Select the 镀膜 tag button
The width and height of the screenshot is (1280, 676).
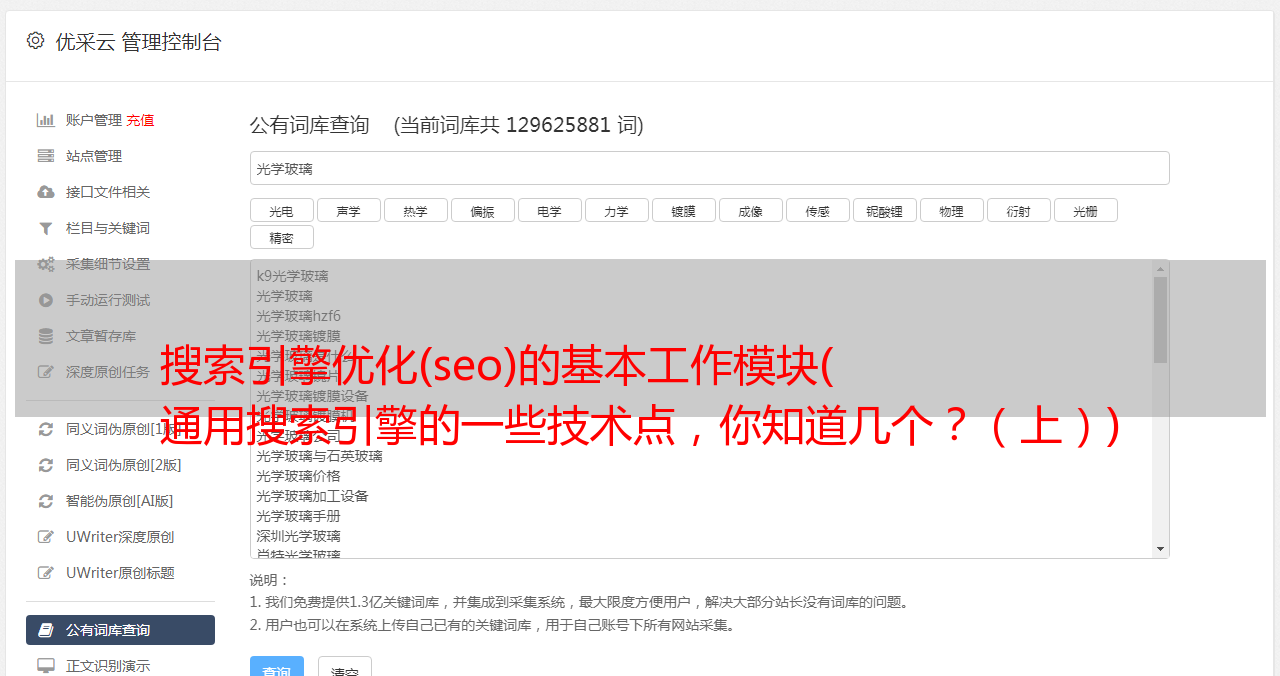[x=684, y=210]
